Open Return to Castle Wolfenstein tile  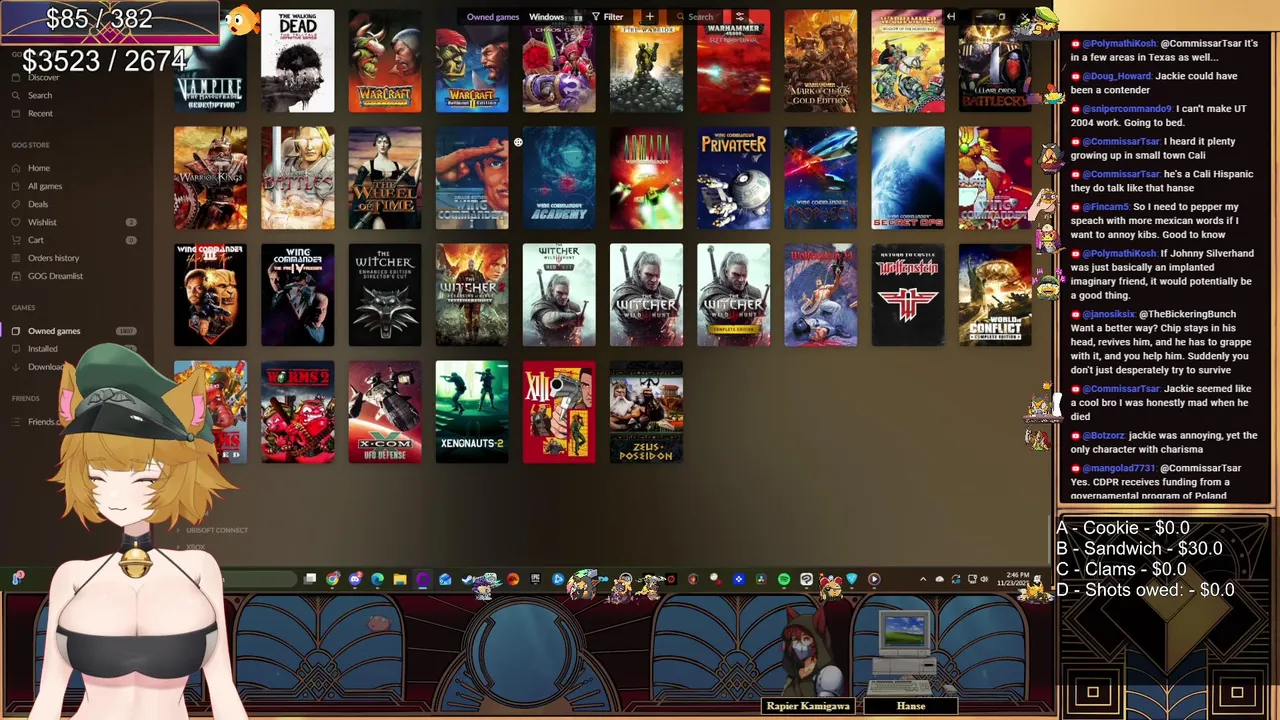[x=908, y=295]
